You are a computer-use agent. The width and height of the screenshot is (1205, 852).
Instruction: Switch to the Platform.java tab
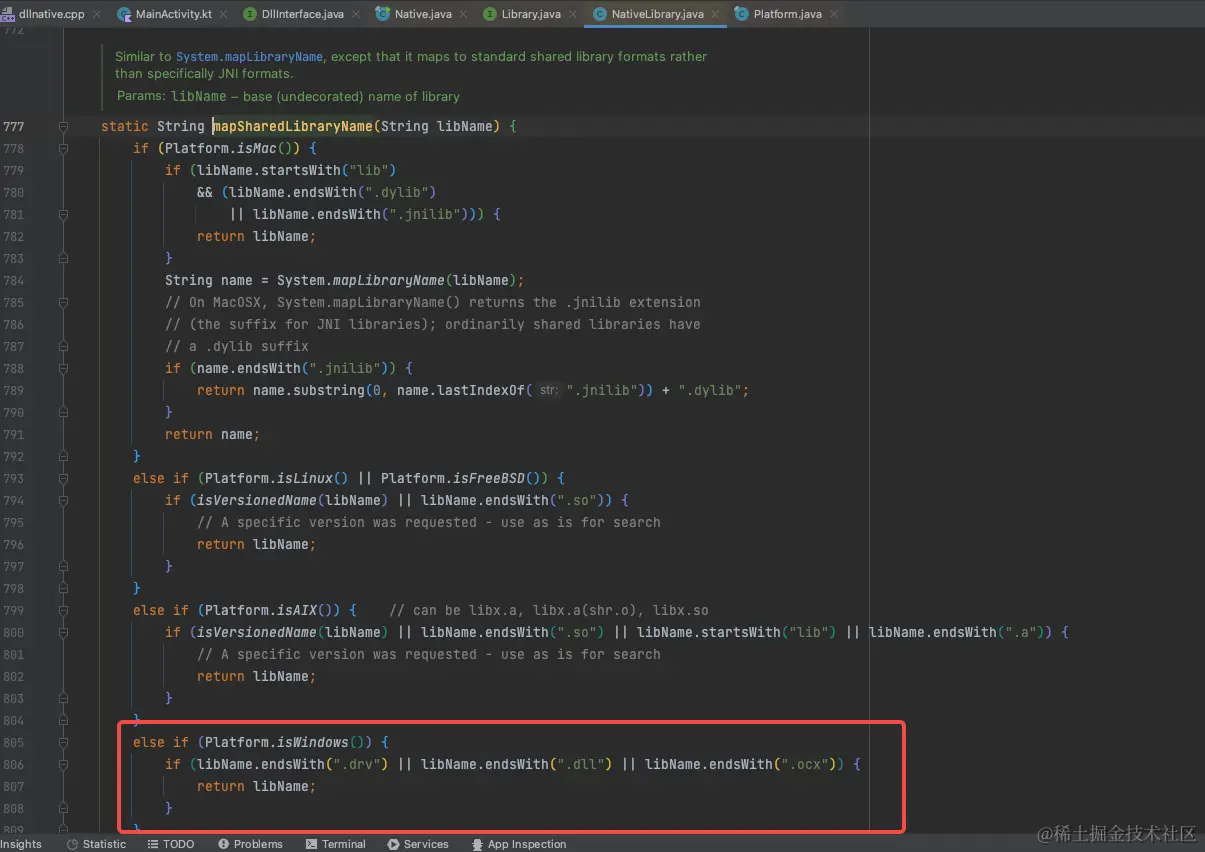(787, 14)
